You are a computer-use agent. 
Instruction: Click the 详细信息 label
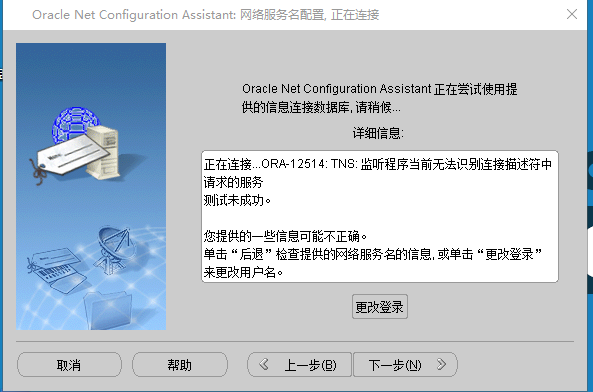(378, 133)
